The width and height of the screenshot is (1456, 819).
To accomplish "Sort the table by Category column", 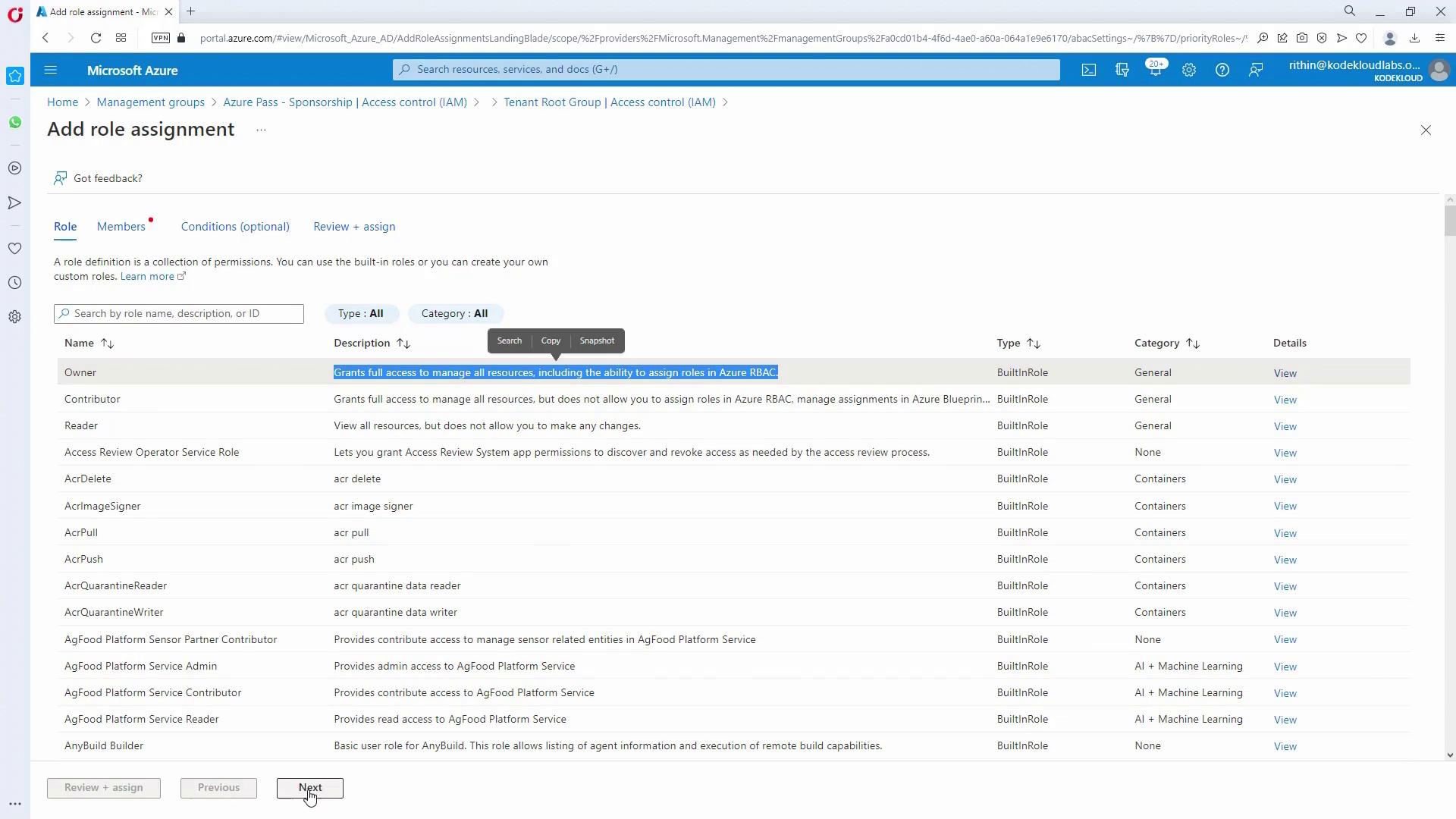I will coord(1192,344).
